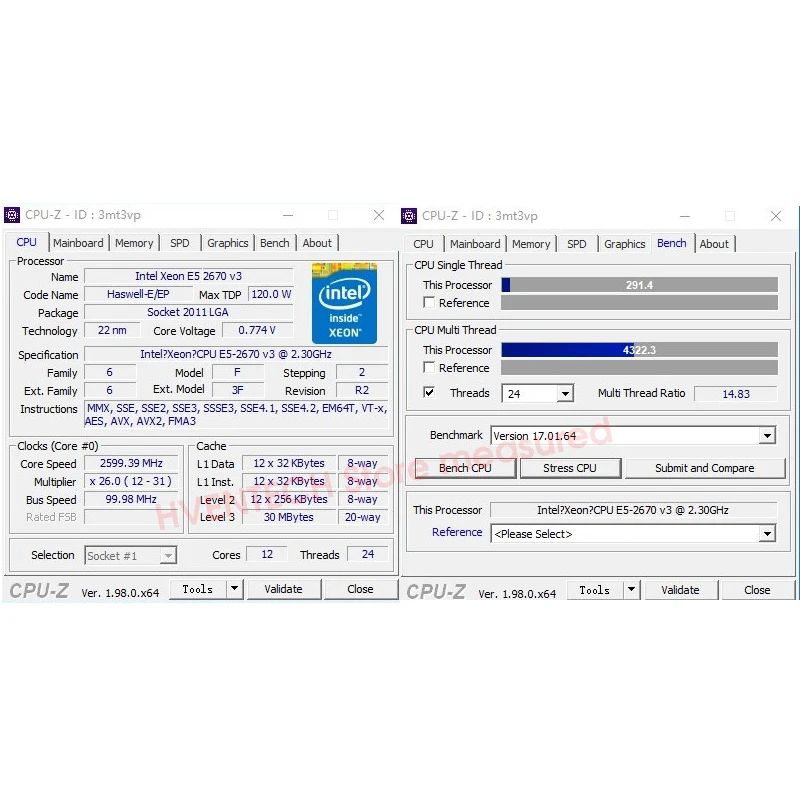Click the Instructions list field
The width and height of the screenshot is (800, 800).
tap(236, 415)
